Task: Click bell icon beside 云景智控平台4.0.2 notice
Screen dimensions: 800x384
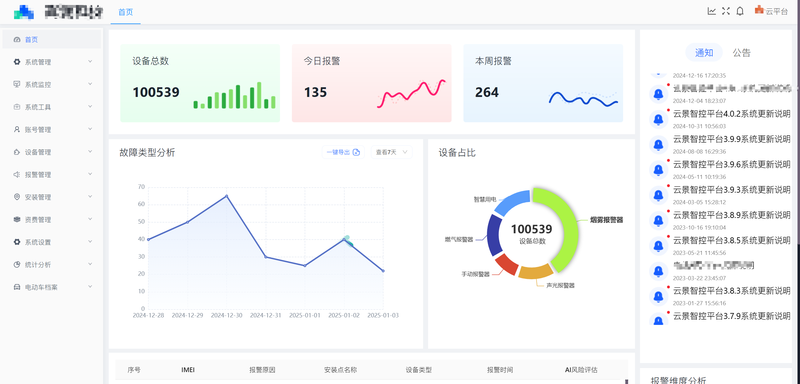Action: (659, 119)
